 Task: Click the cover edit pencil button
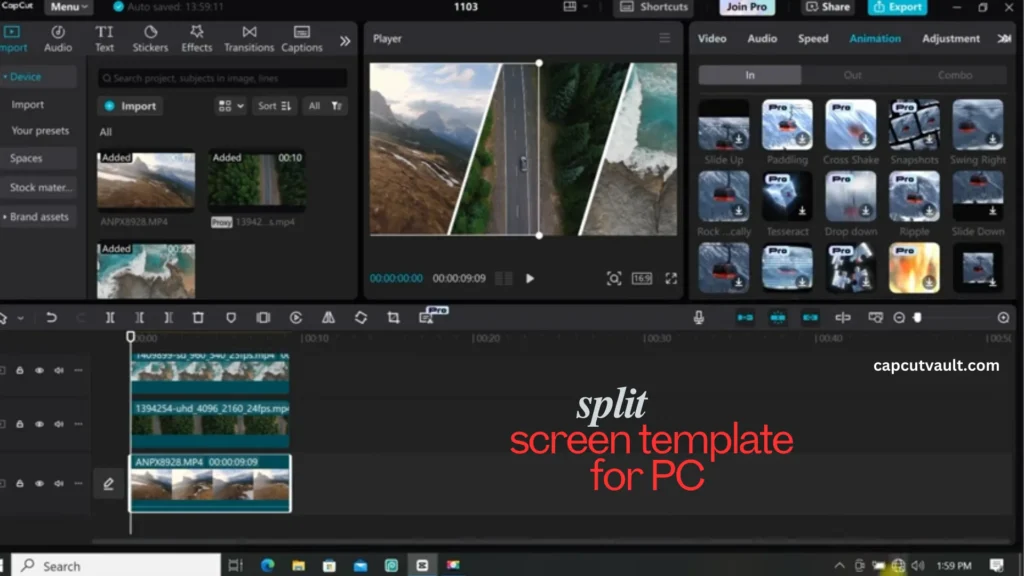point(108,484)
